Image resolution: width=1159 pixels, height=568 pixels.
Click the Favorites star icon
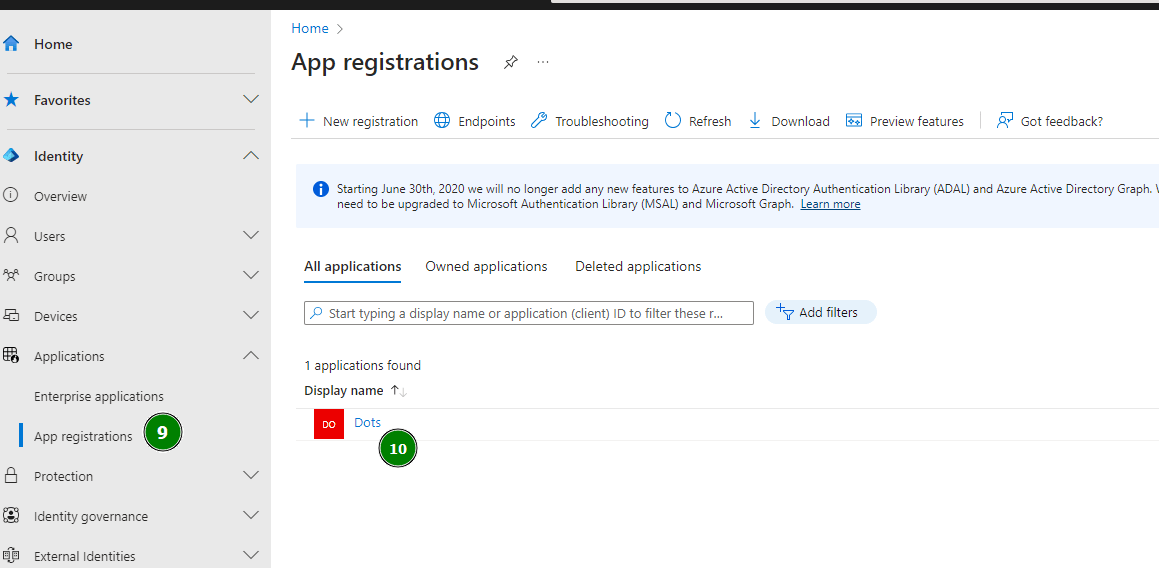pos(11,100)
